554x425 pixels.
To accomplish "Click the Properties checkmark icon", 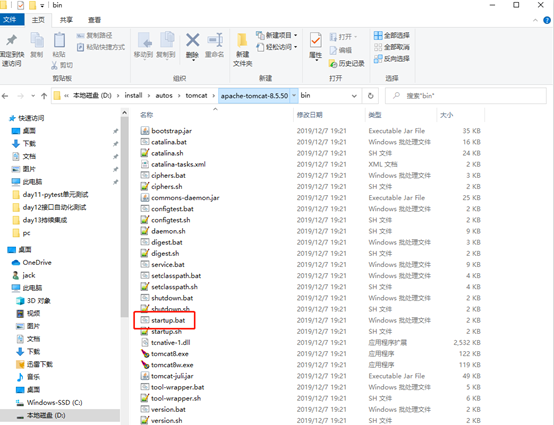I will pos(315,40).
